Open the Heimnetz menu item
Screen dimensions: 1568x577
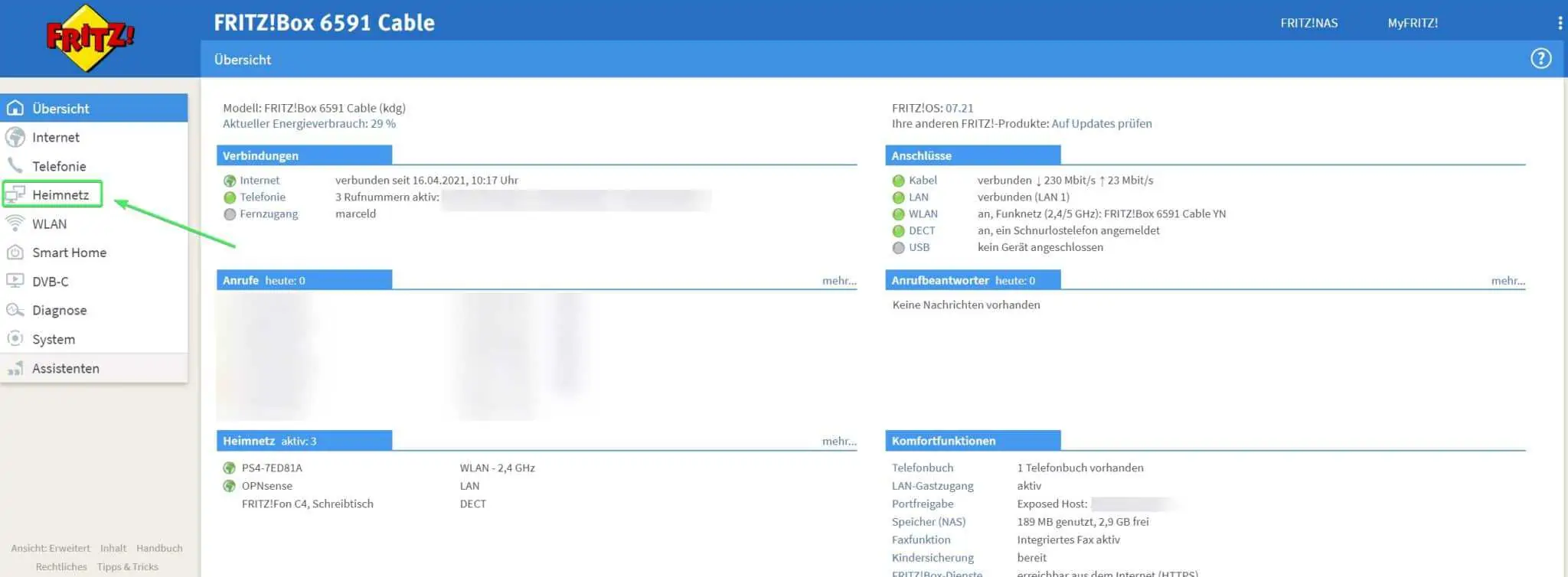(94, 194)
